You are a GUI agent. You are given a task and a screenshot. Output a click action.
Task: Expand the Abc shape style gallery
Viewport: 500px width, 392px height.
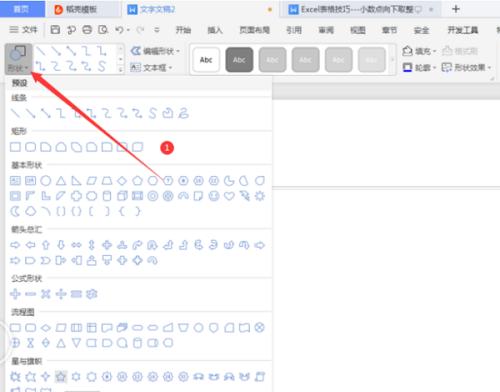(392, 59)
